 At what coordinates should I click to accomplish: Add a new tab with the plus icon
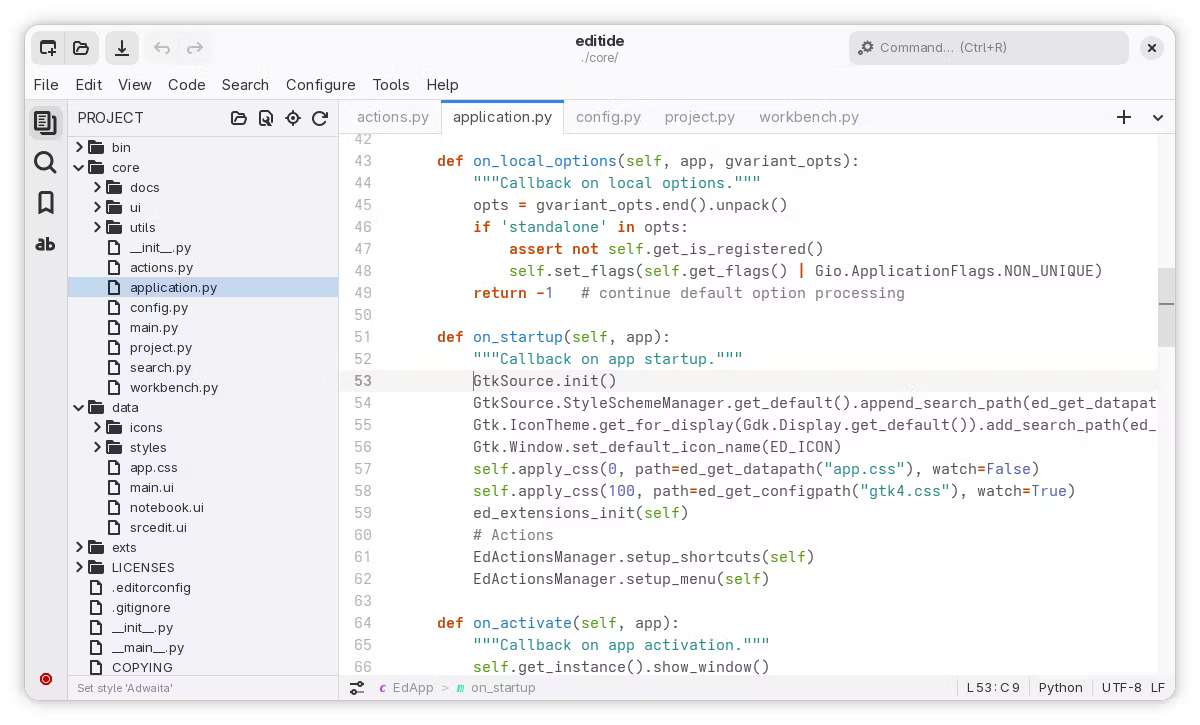(1124, 117)
